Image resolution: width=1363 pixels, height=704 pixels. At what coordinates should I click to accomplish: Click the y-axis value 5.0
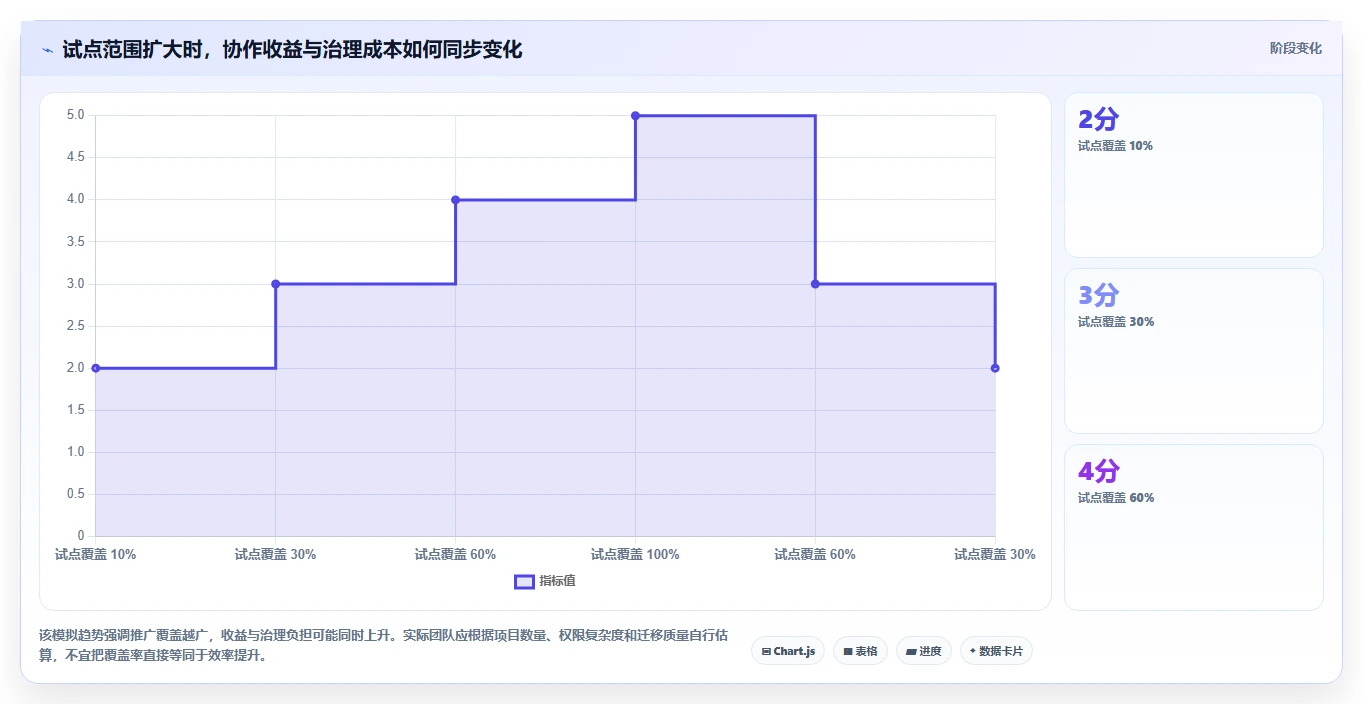tap(76, 115)
